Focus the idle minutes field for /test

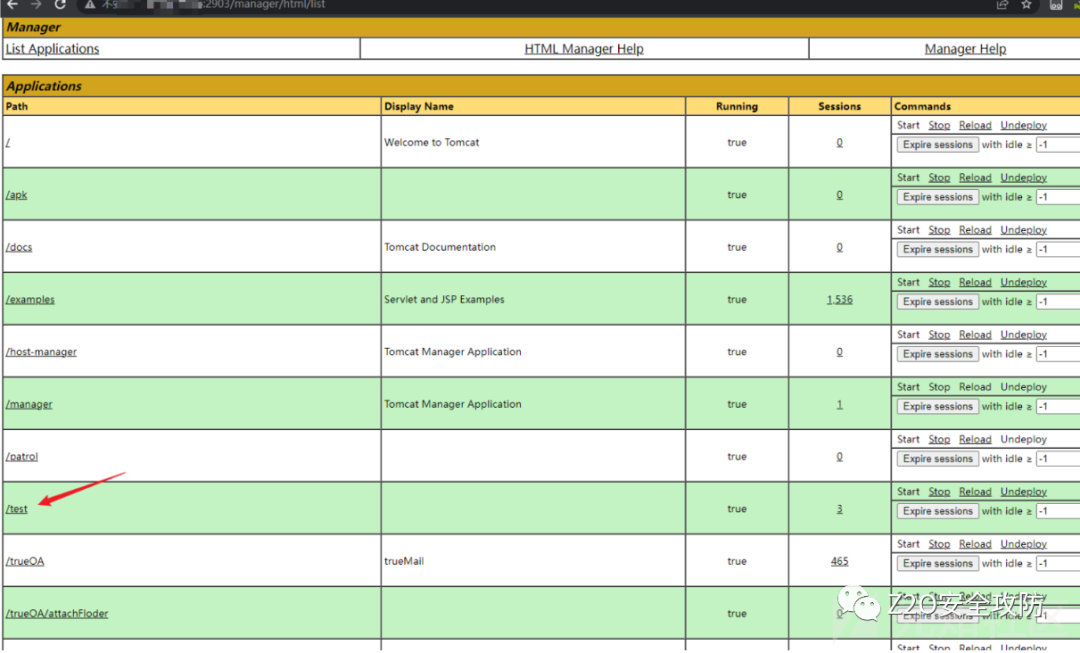point(1058,511)
